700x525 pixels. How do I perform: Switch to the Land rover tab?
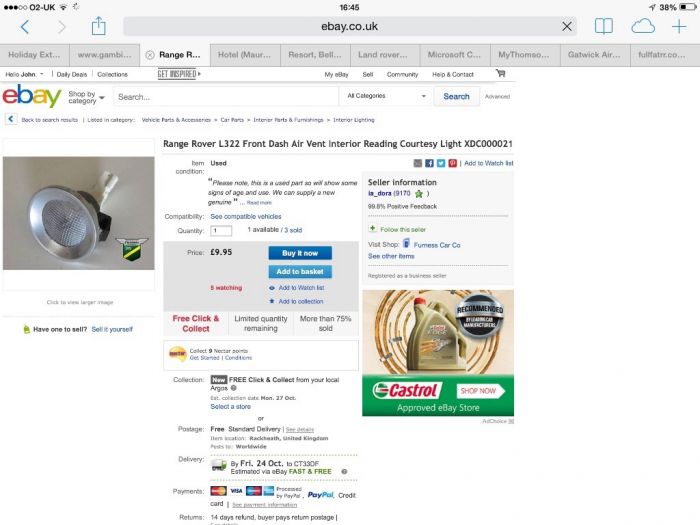385,55
